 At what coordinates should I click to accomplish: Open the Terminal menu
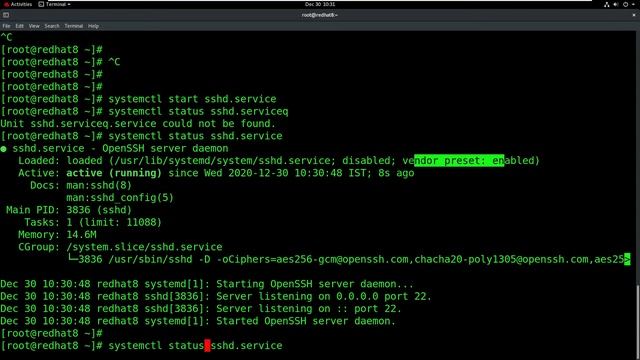pos(73,26)
